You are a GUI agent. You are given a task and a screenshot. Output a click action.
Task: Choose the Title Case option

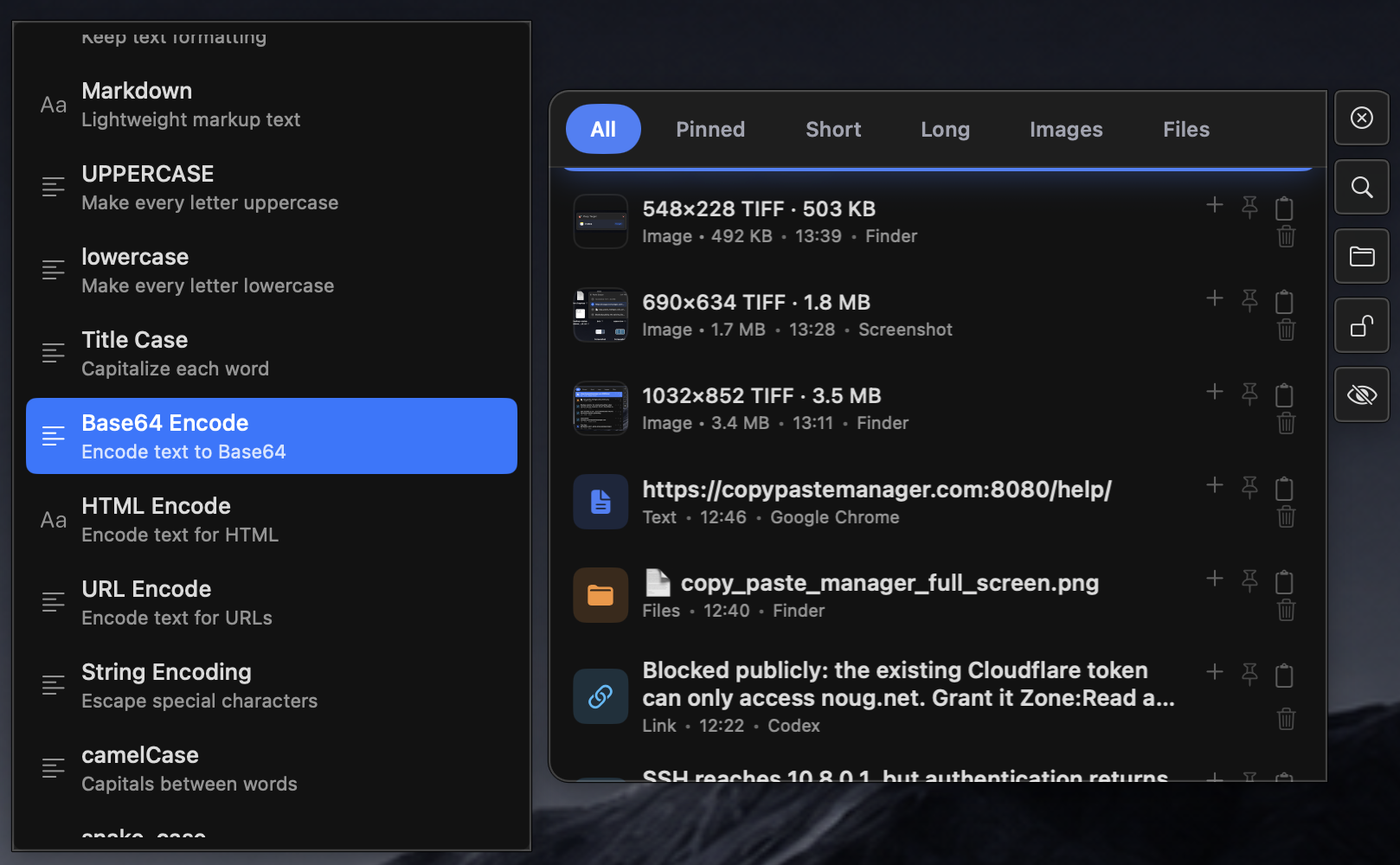click(x=271, y=353)
